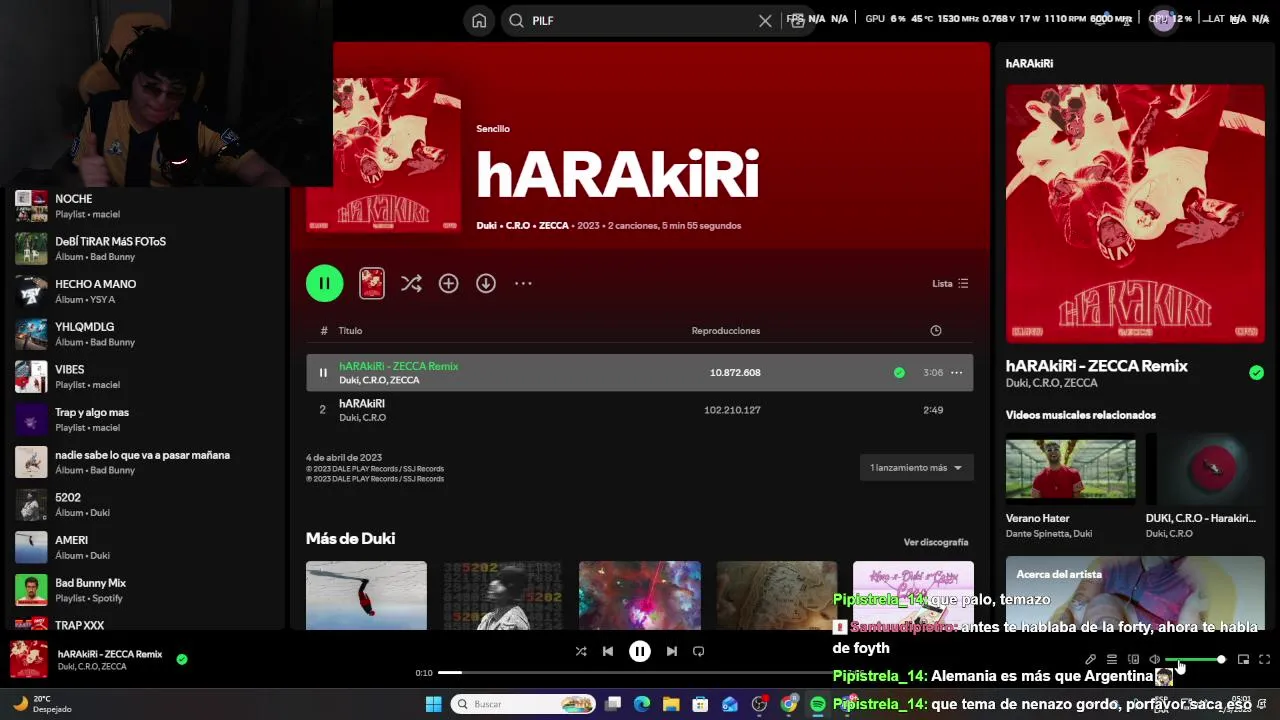
Task: Mute audio with the speaker icon
Action: pyautogui.click(x=1154, y=660)
